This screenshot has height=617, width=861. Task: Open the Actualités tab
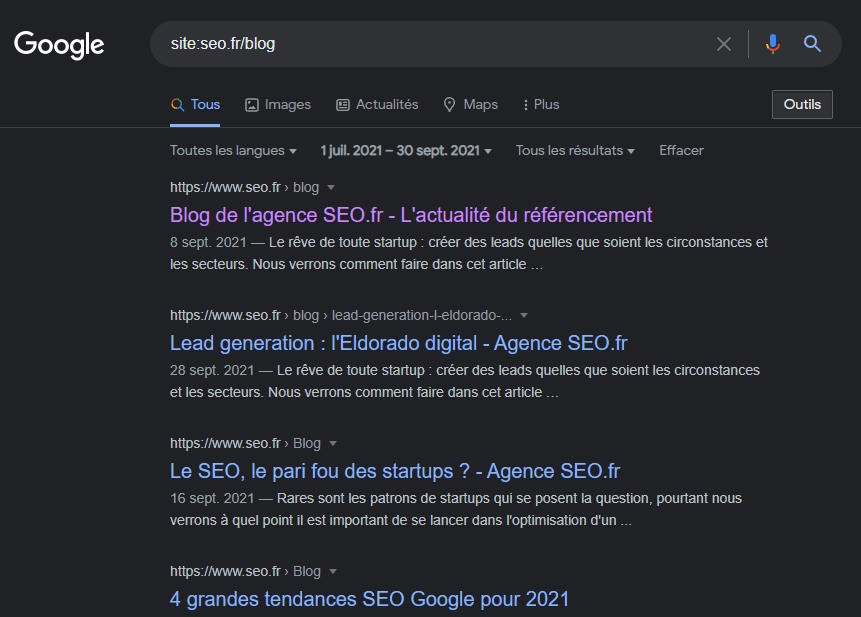(x=377, y=104)
